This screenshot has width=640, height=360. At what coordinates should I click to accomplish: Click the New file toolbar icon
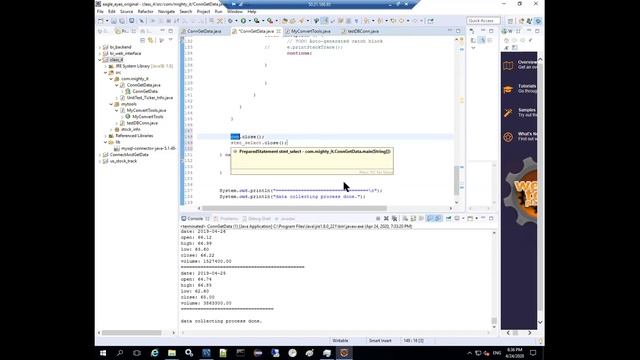tap(100, 21)
